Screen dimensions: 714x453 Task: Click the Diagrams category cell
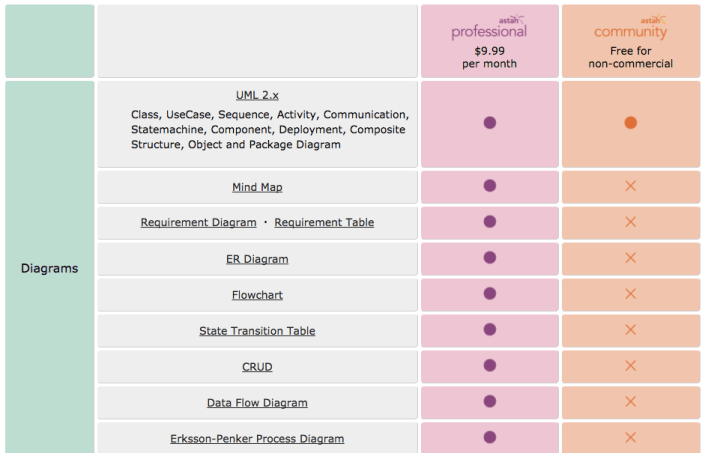49,268
